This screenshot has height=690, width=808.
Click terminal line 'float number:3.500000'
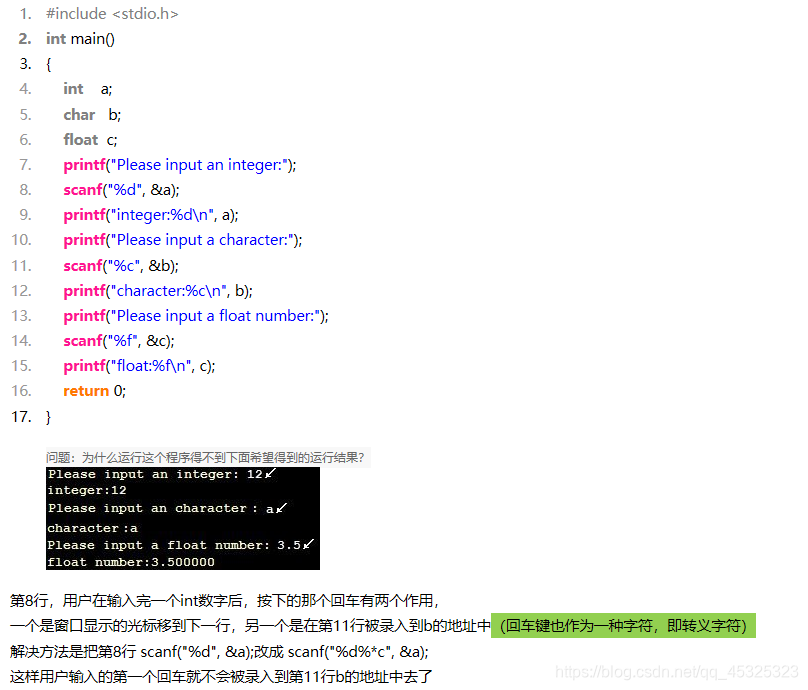(x=131, y=562)
